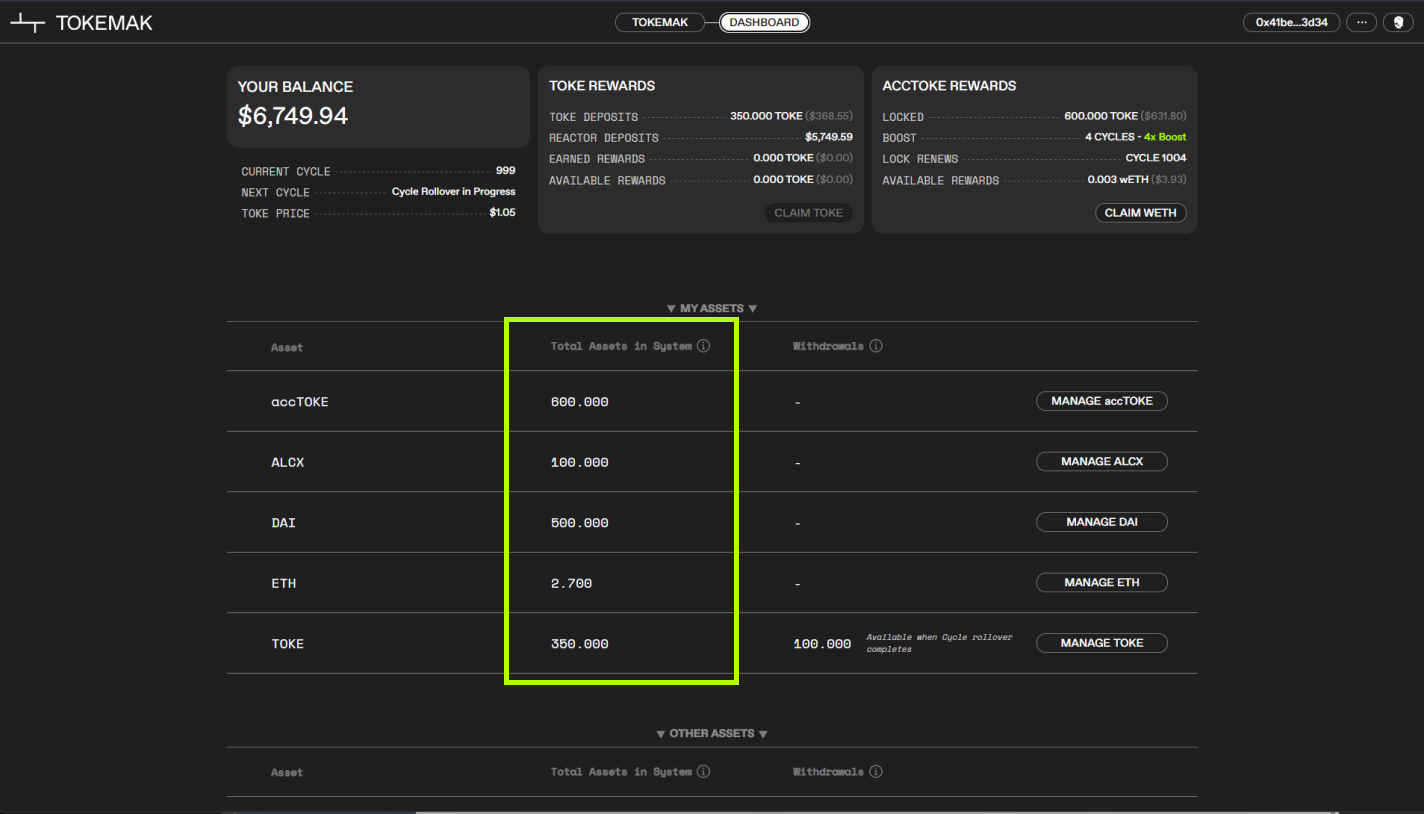Select the ALCX asset name

[x=287, y=463]
